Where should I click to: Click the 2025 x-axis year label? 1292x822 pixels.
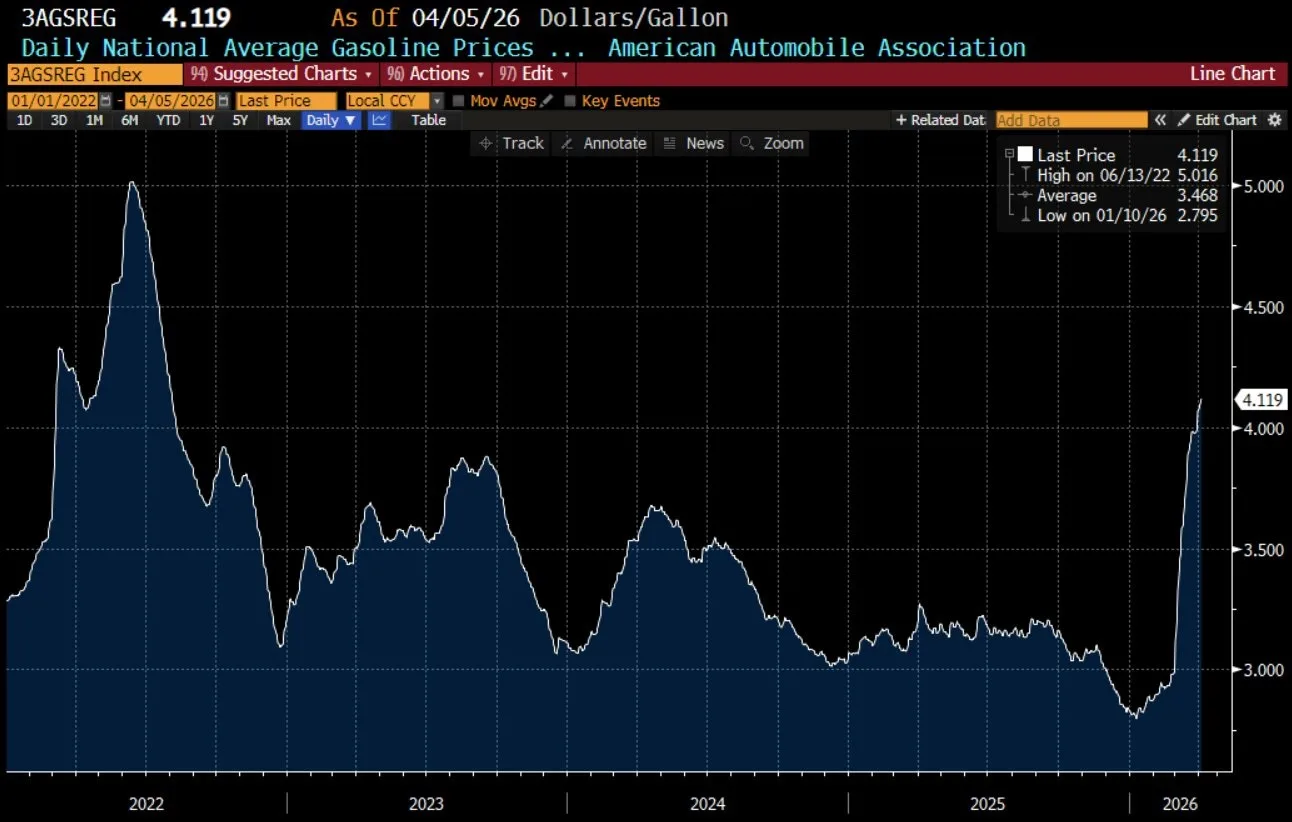(988, 804)
